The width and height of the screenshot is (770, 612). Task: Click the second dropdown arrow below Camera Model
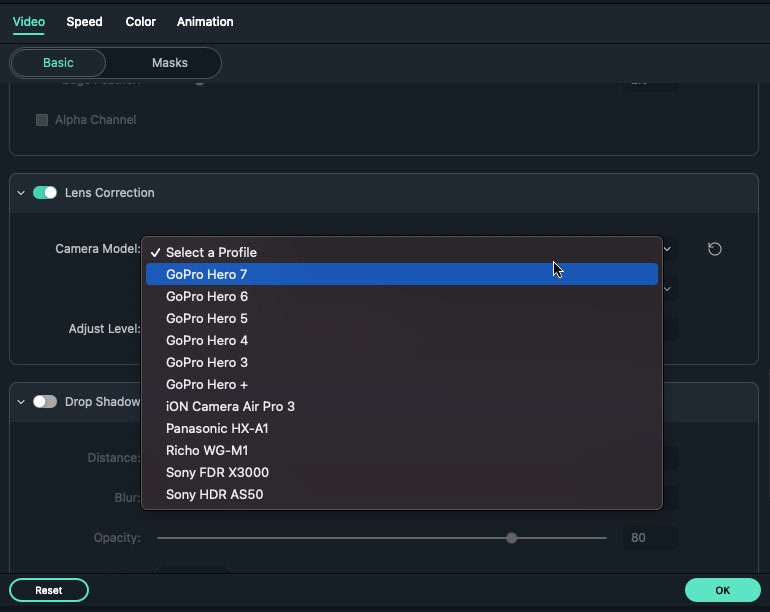667,289
